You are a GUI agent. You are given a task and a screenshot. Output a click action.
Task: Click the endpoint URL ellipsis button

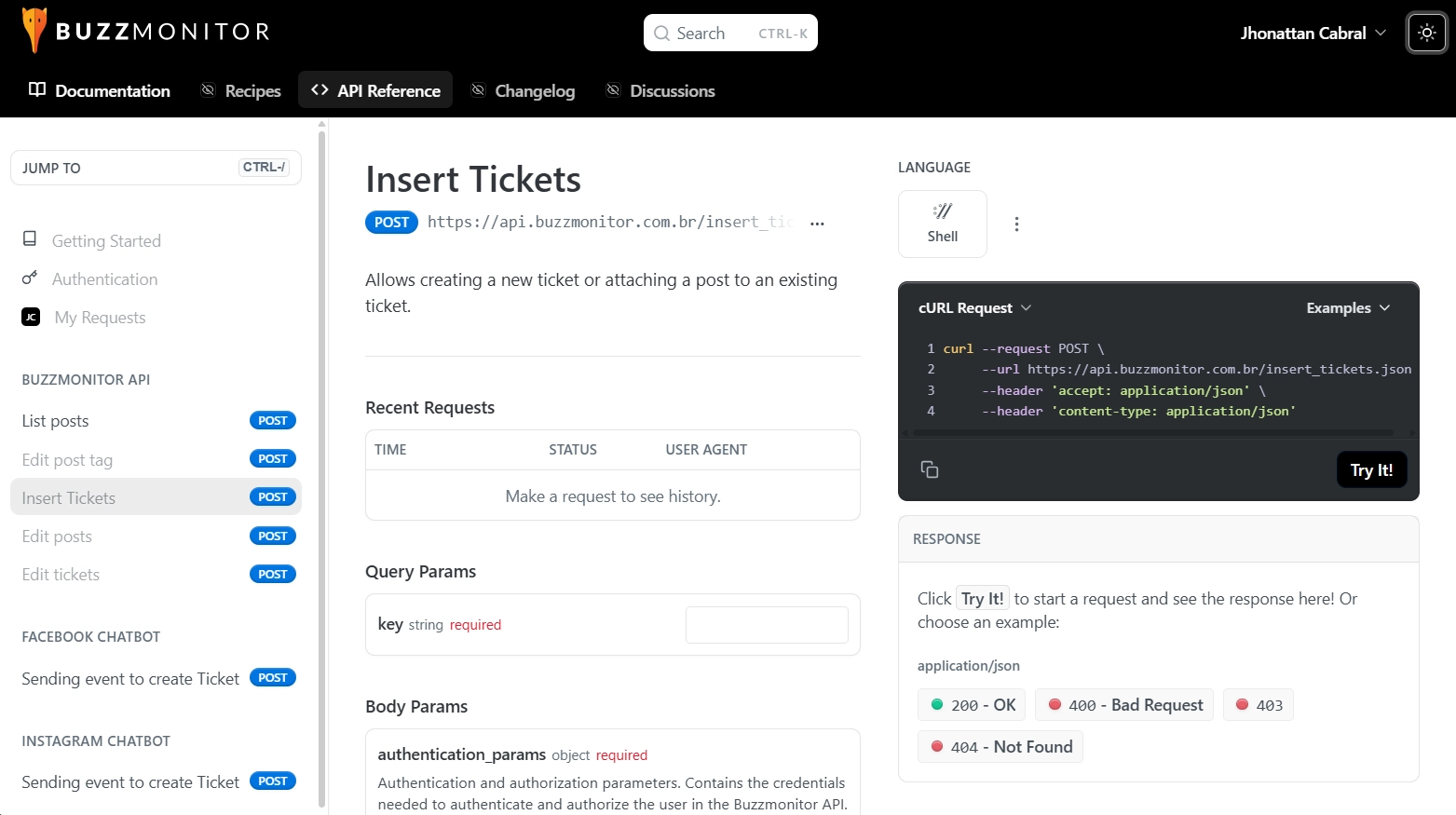pyautogui.click(x=817, y=224)
